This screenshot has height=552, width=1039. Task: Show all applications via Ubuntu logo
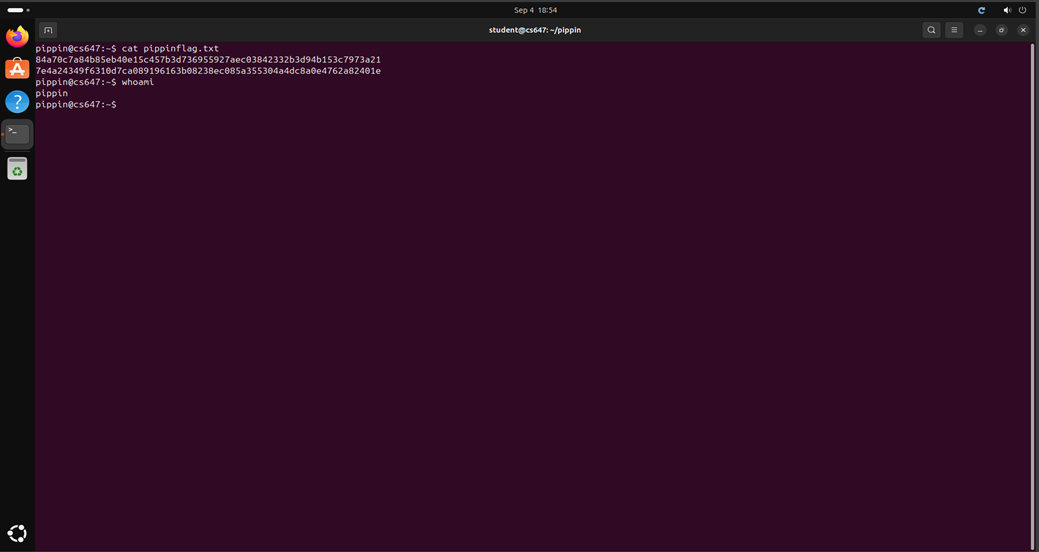(x=17, y=533)
